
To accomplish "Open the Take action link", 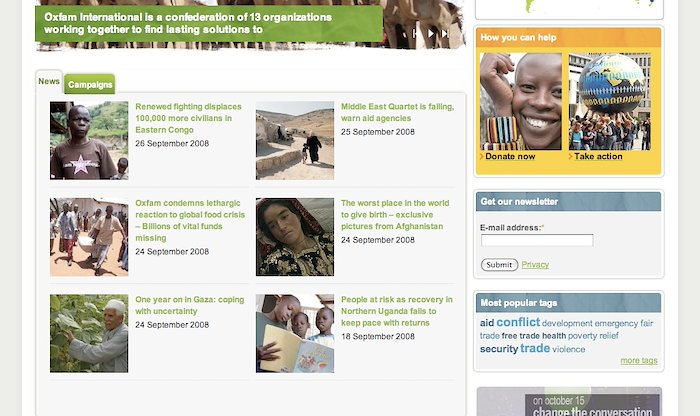I will (x=598, y=156).
